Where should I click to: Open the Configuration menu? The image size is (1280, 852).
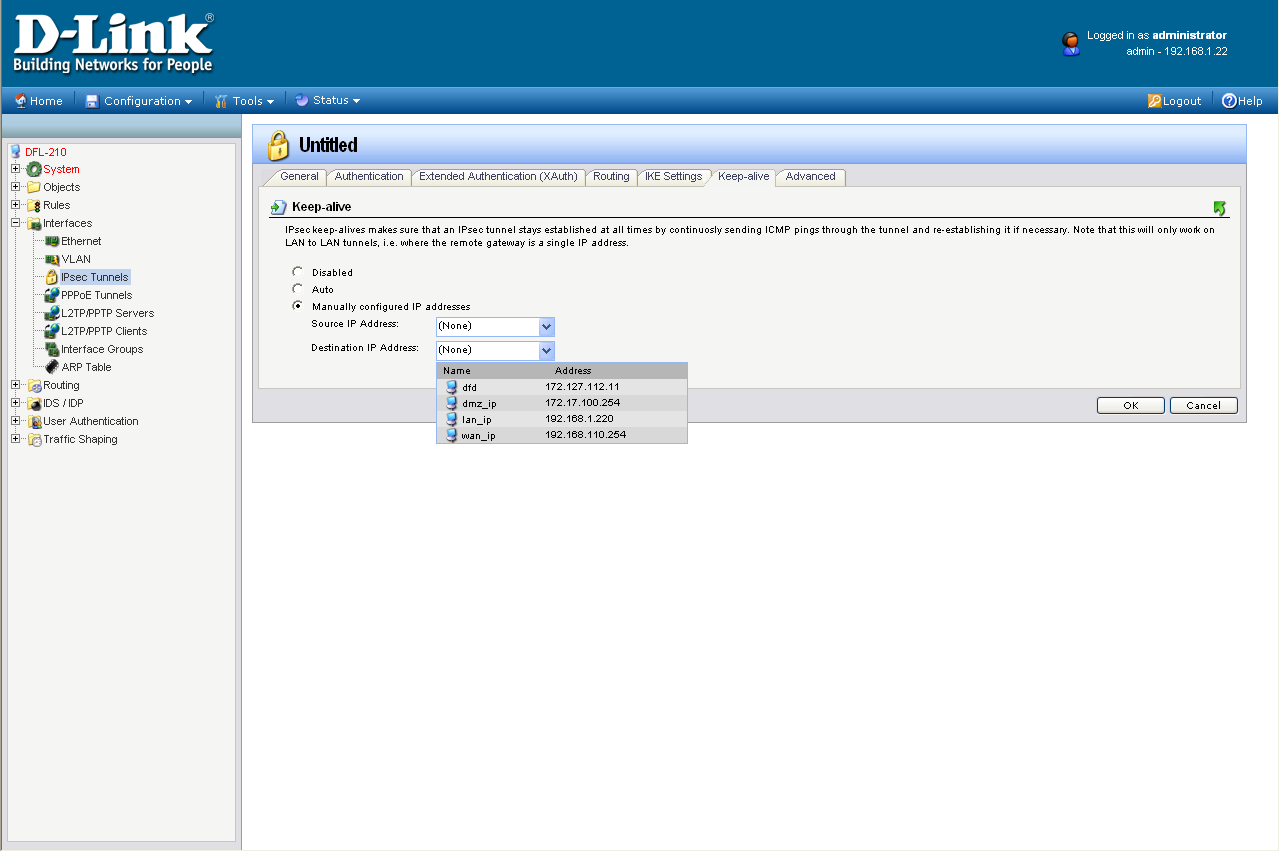[138, 101]
